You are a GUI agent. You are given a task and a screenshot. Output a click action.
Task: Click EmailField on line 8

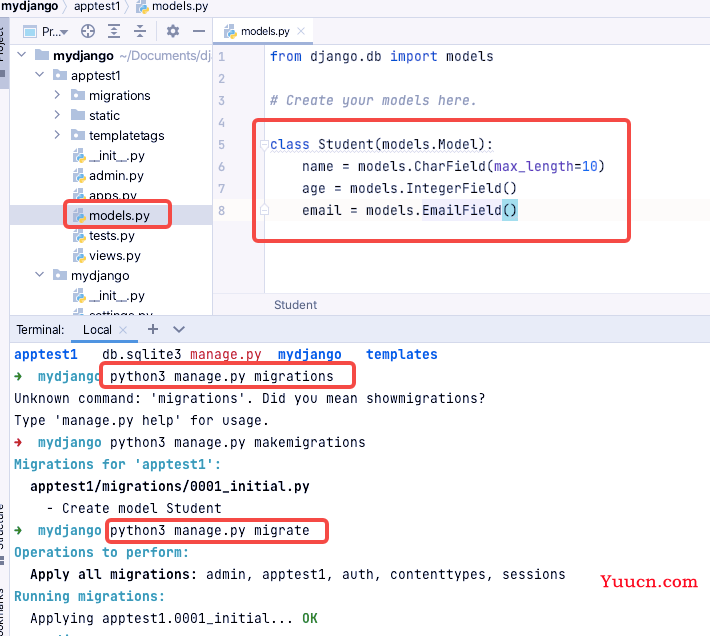[461, 210]
